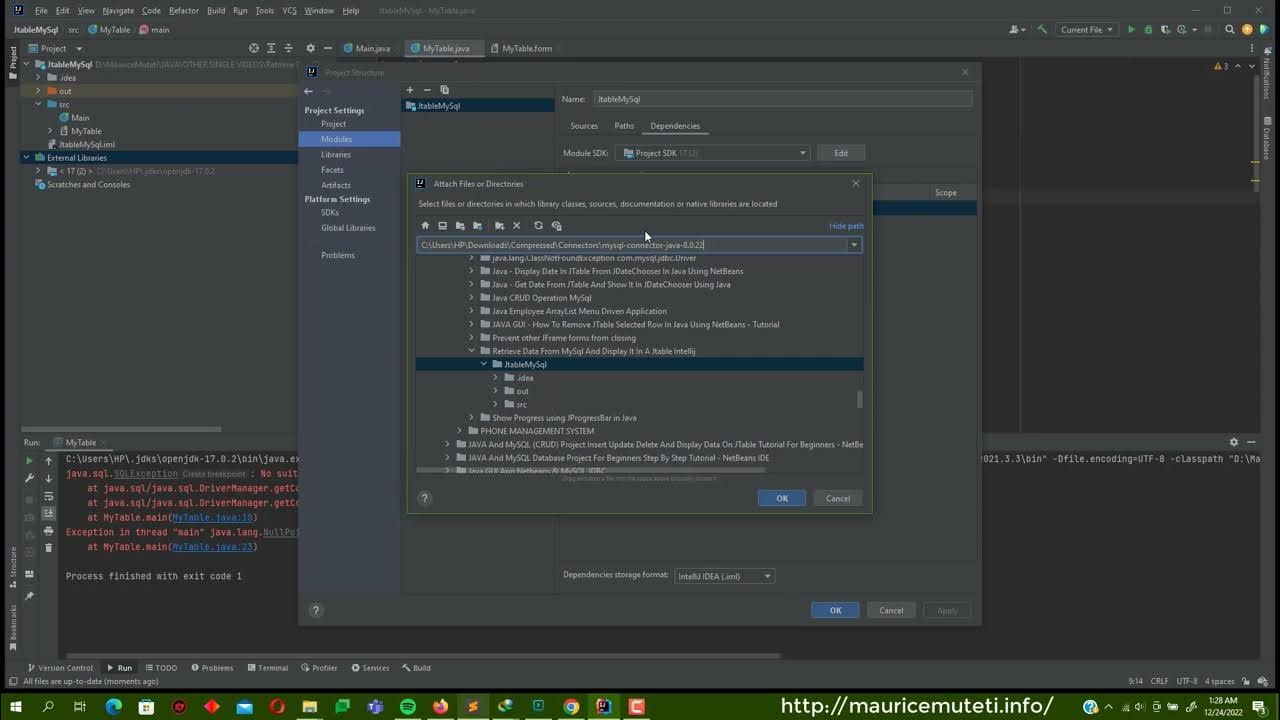Open path history dropdown in attach dialog
The image size is (1280, 720).
pyautogui.click(x=854, y=245)
